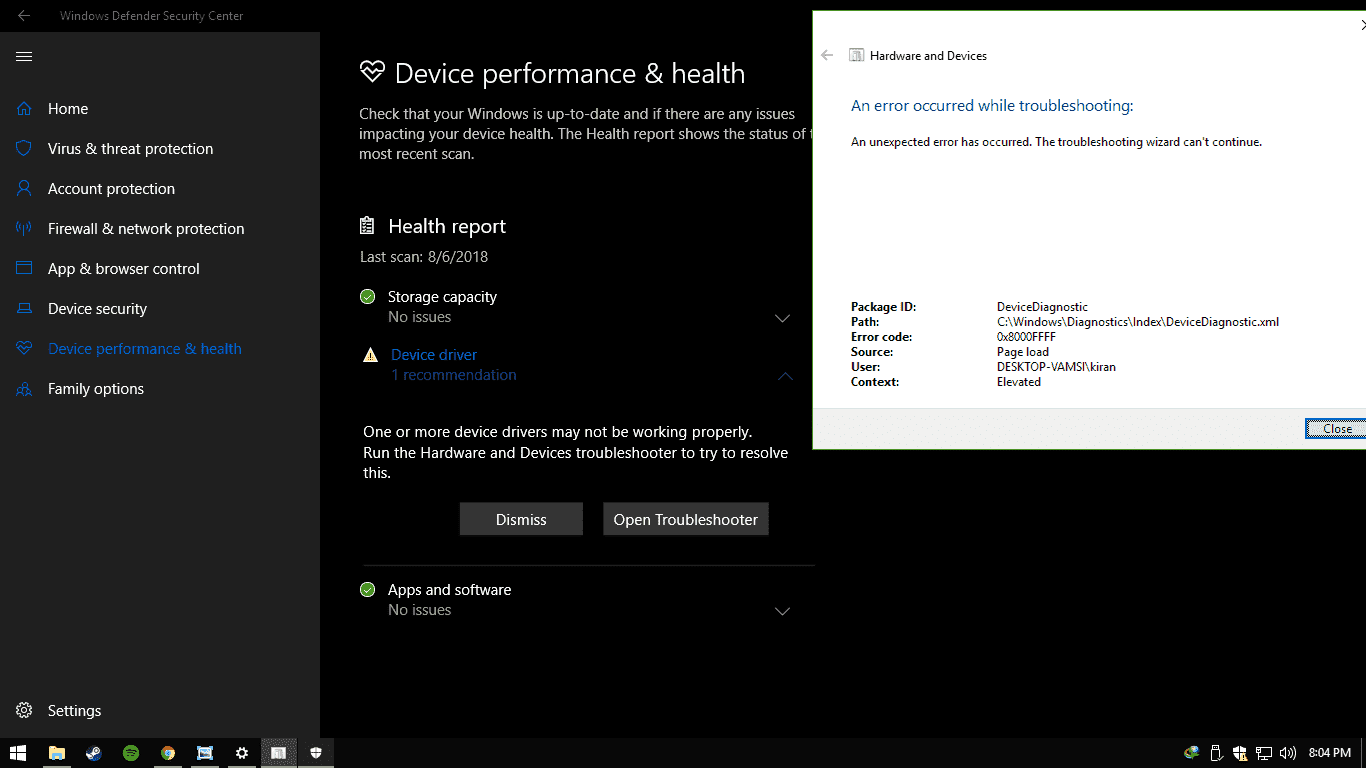Image resolution: width=1366 pixels, height=768 pixels.
Task: Click the App & browser window icon
Action: pyautogui.click(x=24, y=268)
